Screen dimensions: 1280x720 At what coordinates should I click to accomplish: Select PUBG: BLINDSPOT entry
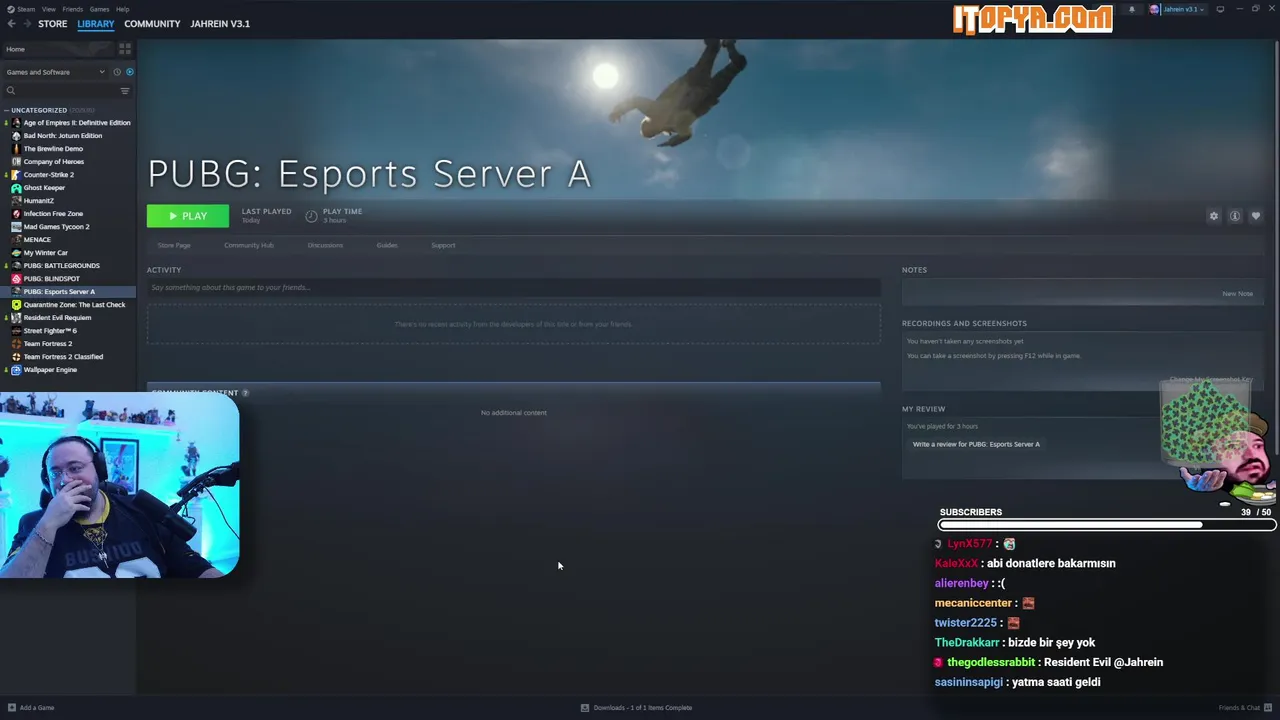[x=52, y=279]
